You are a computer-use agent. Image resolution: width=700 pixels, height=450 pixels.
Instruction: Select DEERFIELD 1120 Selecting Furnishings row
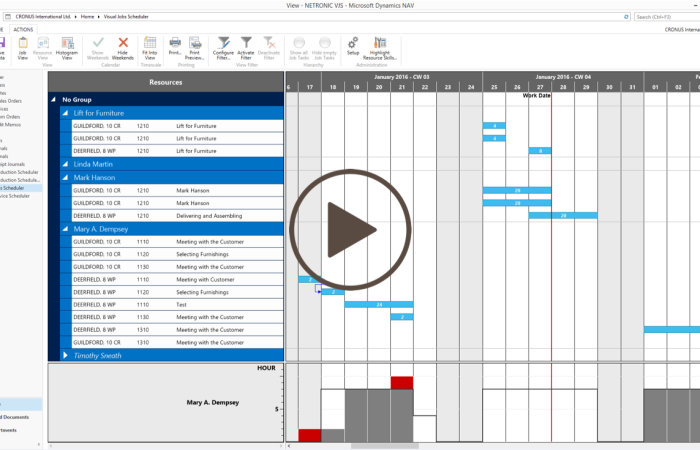178,292
